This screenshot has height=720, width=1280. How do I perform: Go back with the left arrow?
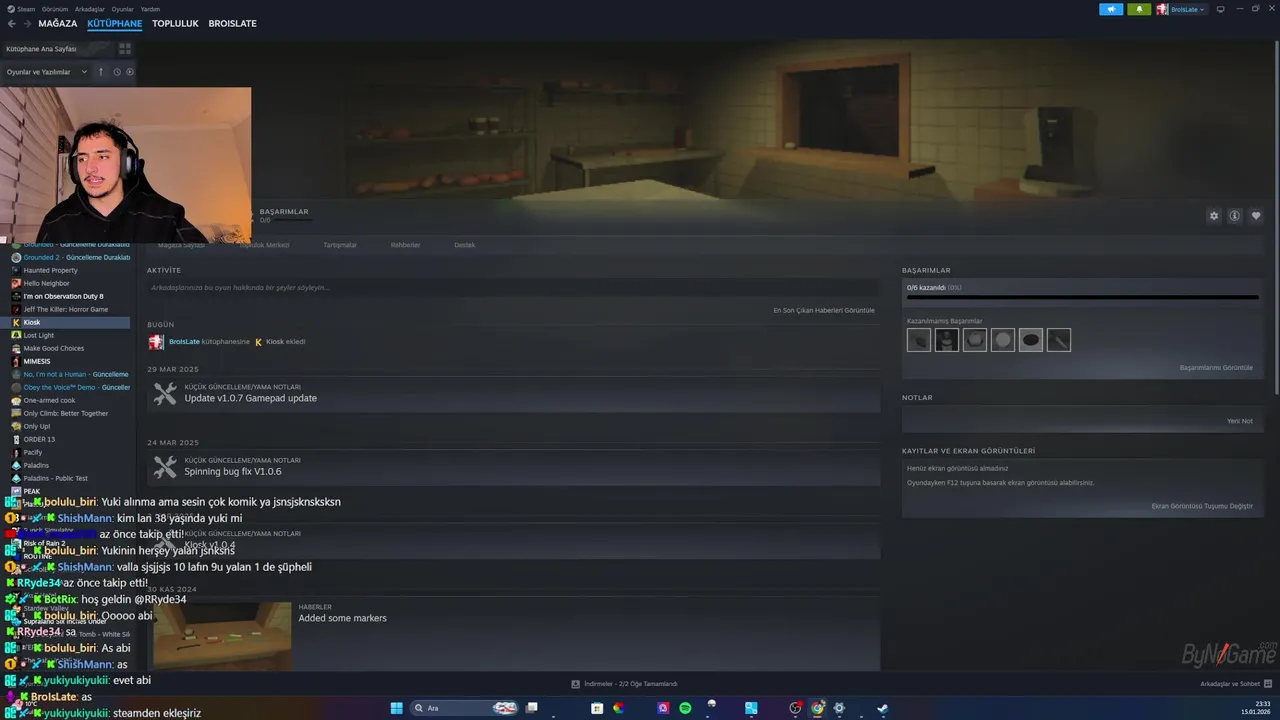[11, 23]
